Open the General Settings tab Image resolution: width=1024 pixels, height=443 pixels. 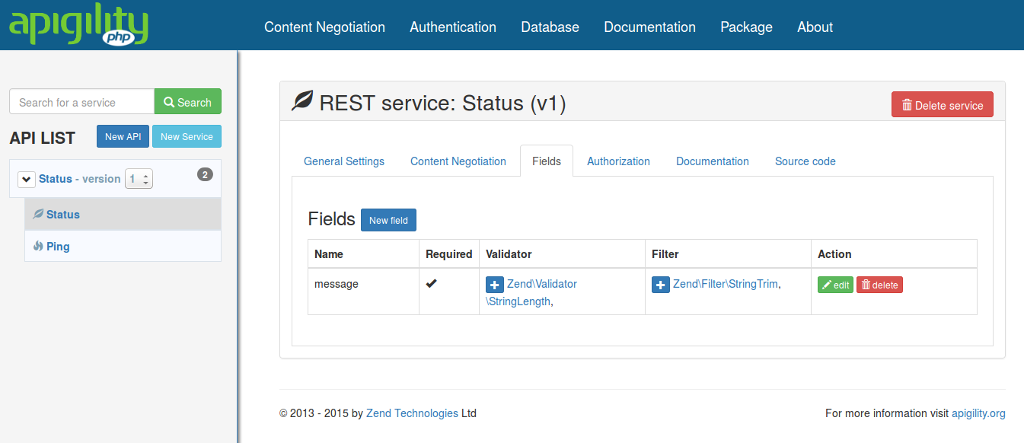pos(344,161)
